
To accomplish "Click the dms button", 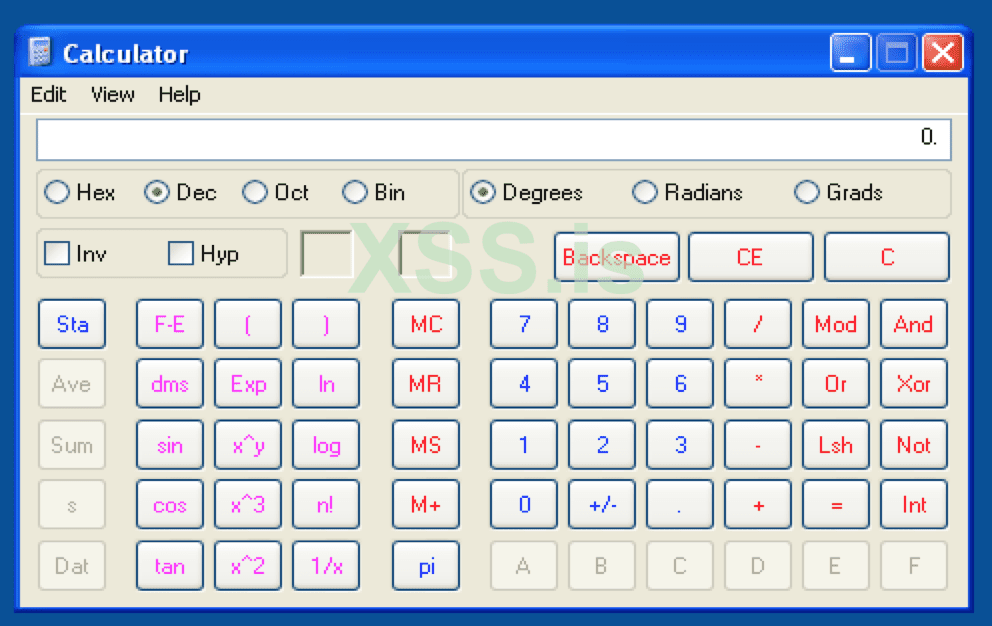I will [170, 384].
